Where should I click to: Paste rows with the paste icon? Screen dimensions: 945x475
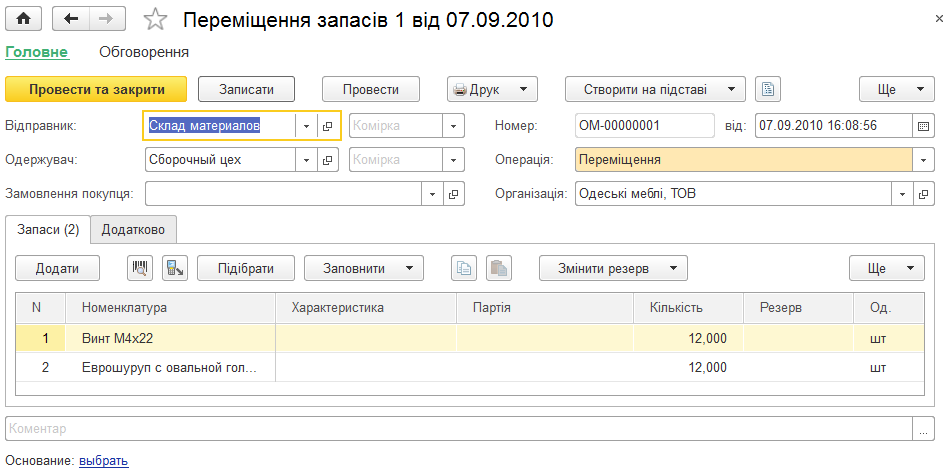499,268
